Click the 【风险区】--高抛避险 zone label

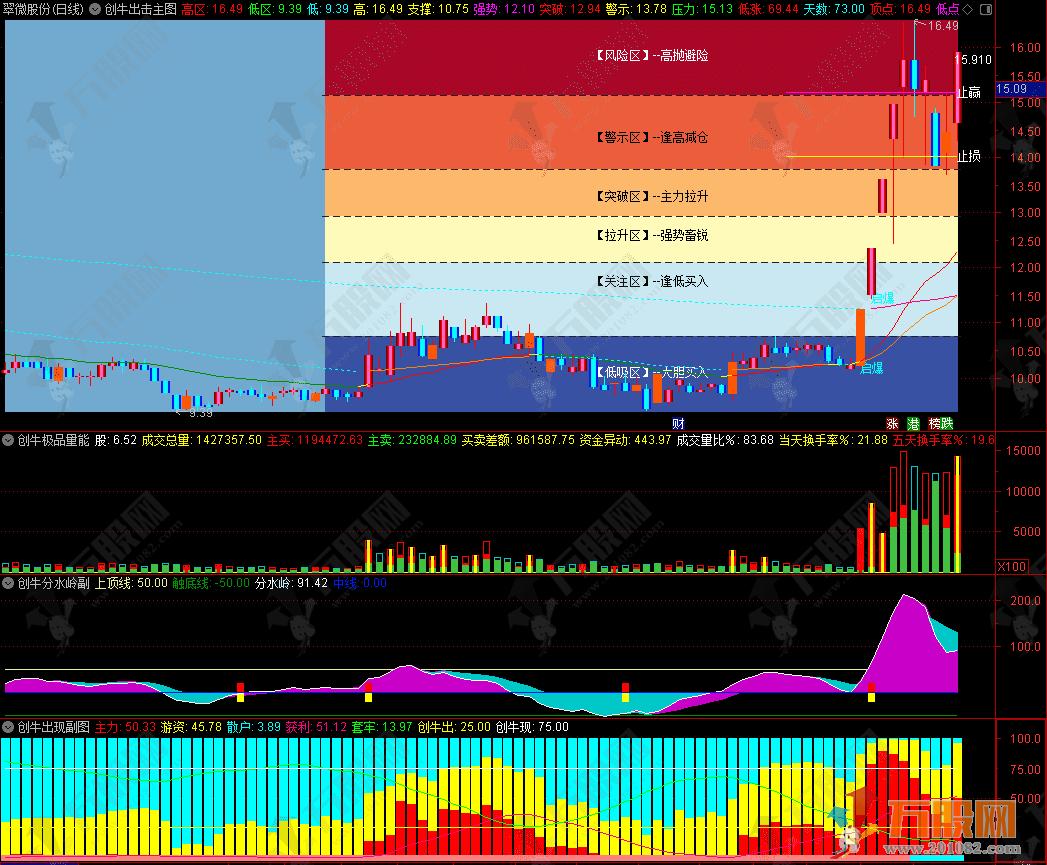pyautogui.click(x=651, y=55)
